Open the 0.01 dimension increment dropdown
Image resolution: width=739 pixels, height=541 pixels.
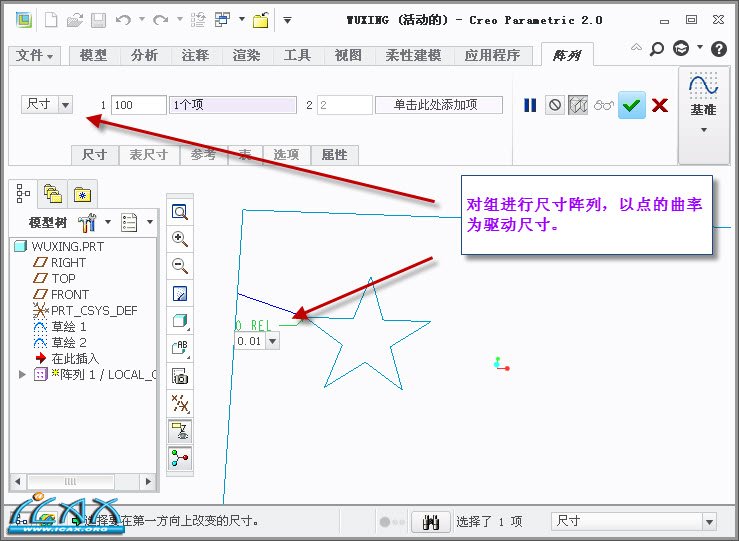272,341
